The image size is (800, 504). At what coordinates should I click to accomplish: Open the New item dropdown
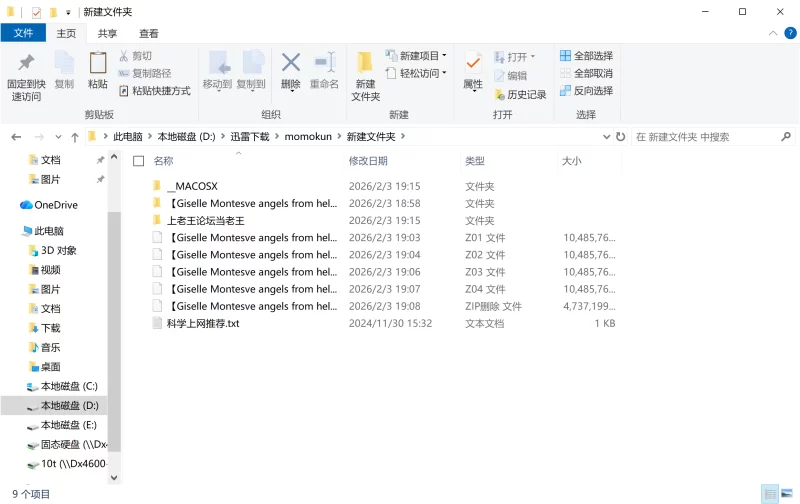point(416,56)
